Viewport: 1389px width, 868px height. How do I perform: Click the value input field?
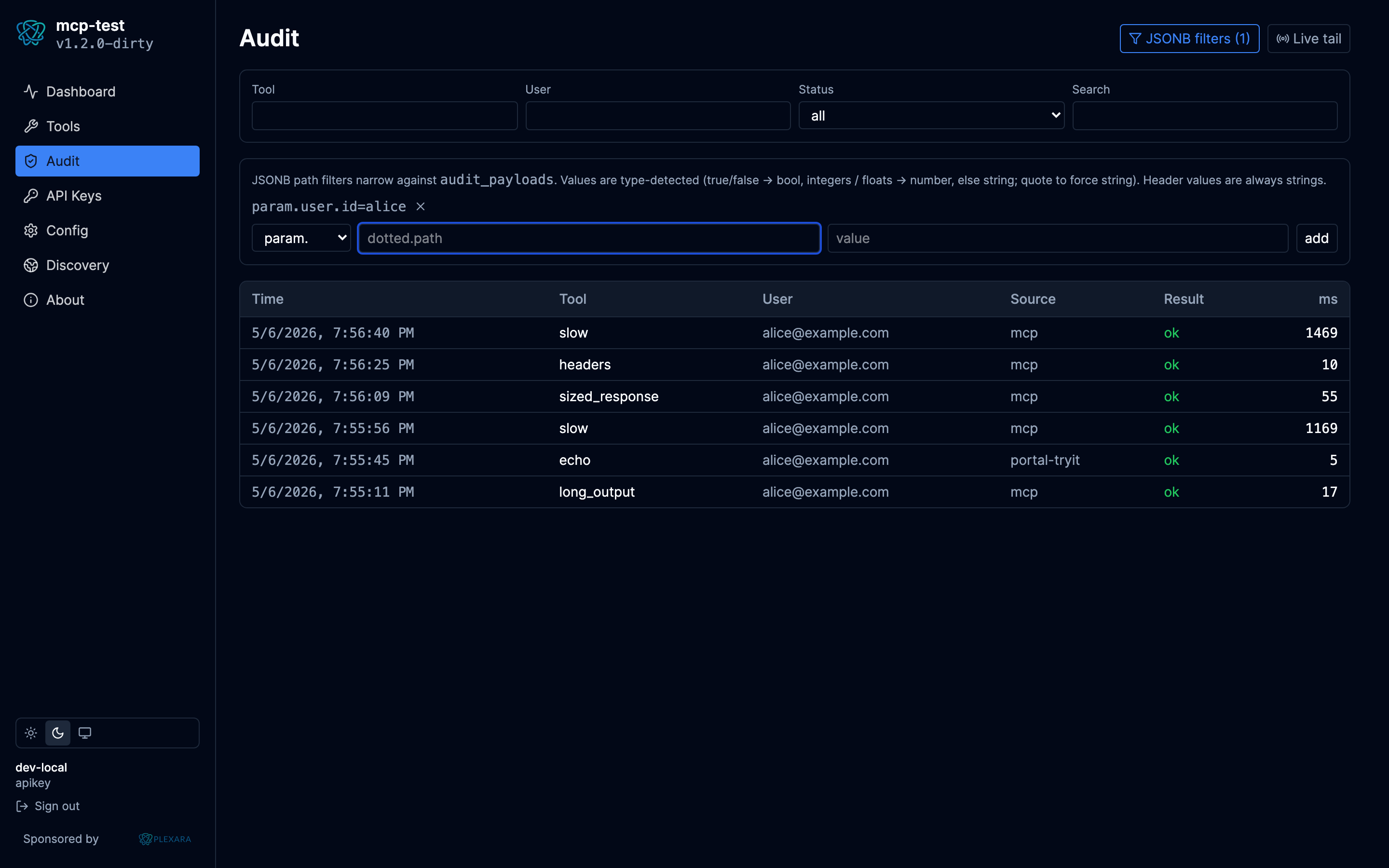(x=1058, y=238)
